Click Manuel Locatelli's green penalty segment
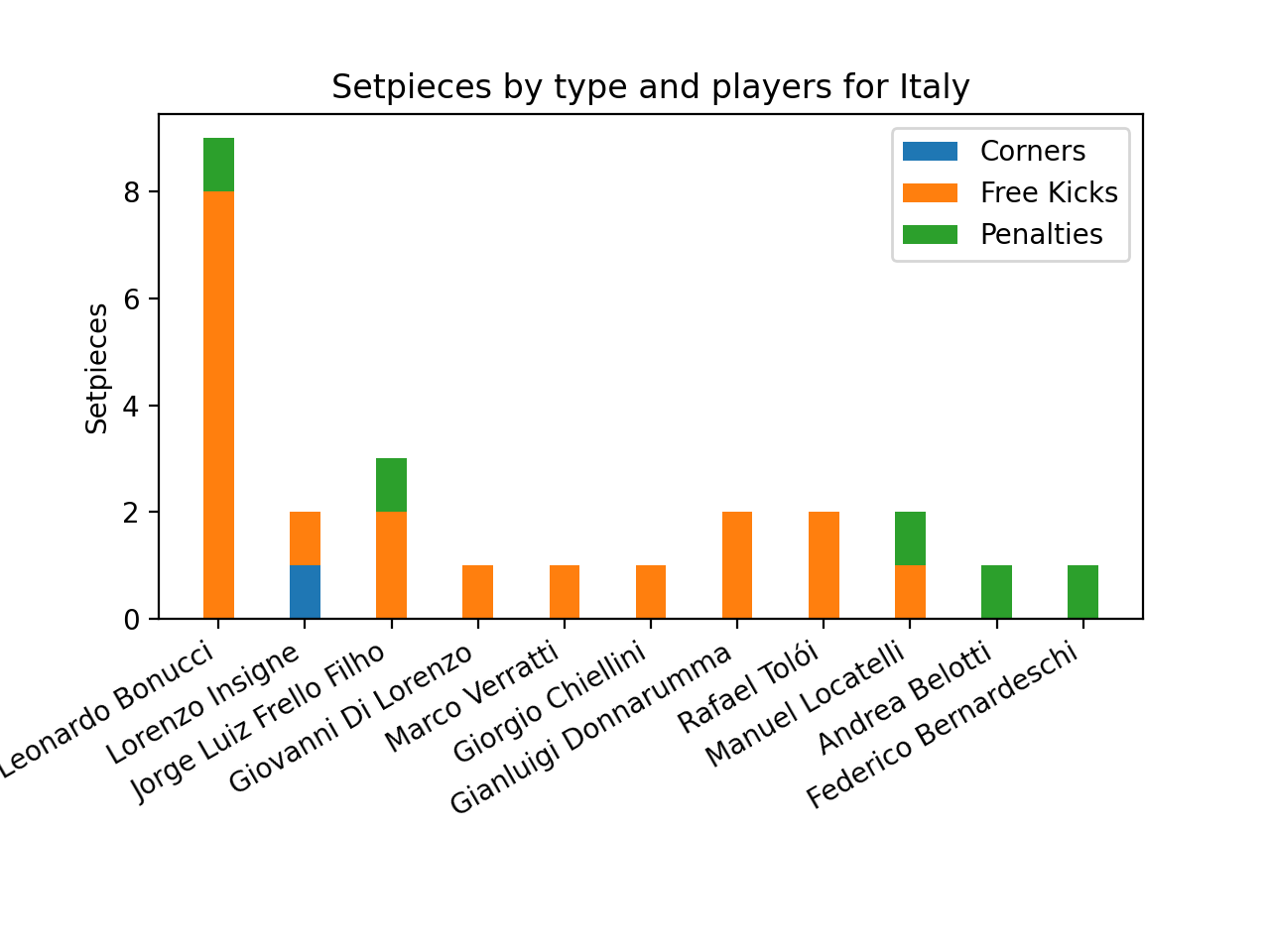 pos(910,538)
